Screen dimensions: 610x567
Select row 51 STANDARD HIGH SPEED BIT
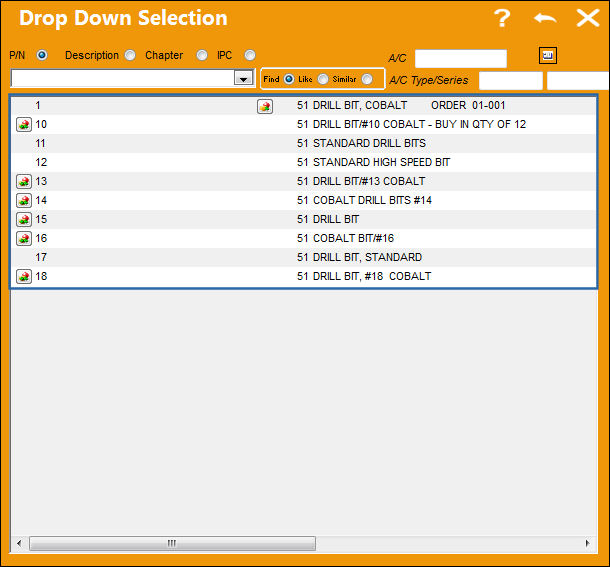click(x=304, y=162)
